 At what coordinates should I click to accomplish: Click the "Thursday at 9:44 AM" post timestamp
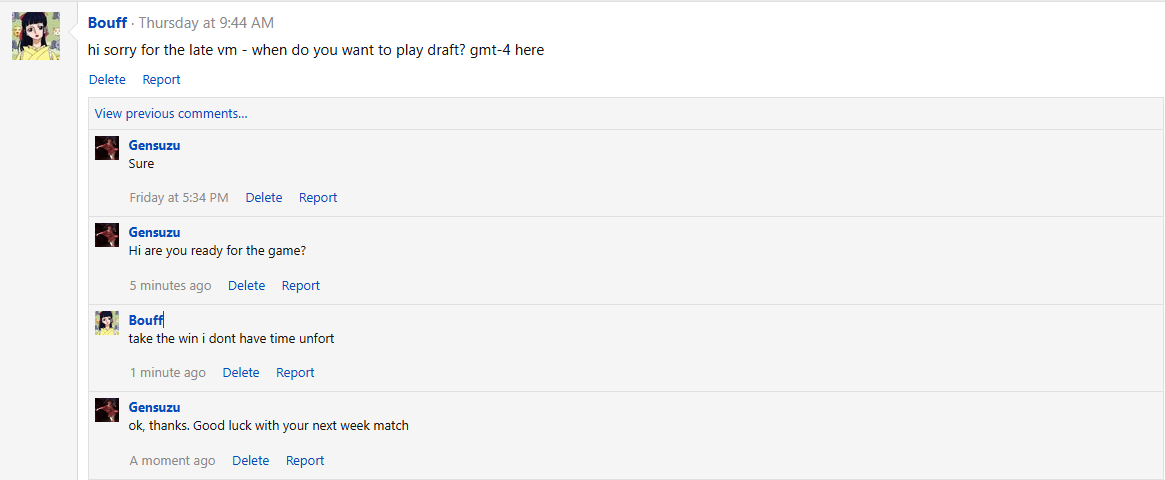pos(206,23)
